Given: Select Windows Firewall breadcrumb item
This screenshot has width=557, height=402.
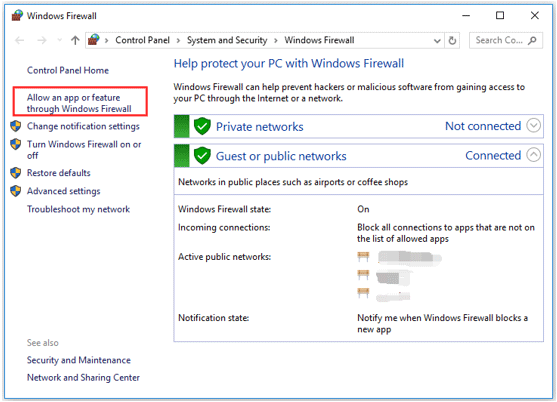Looking at the screenshot, I should pos(319,40).
